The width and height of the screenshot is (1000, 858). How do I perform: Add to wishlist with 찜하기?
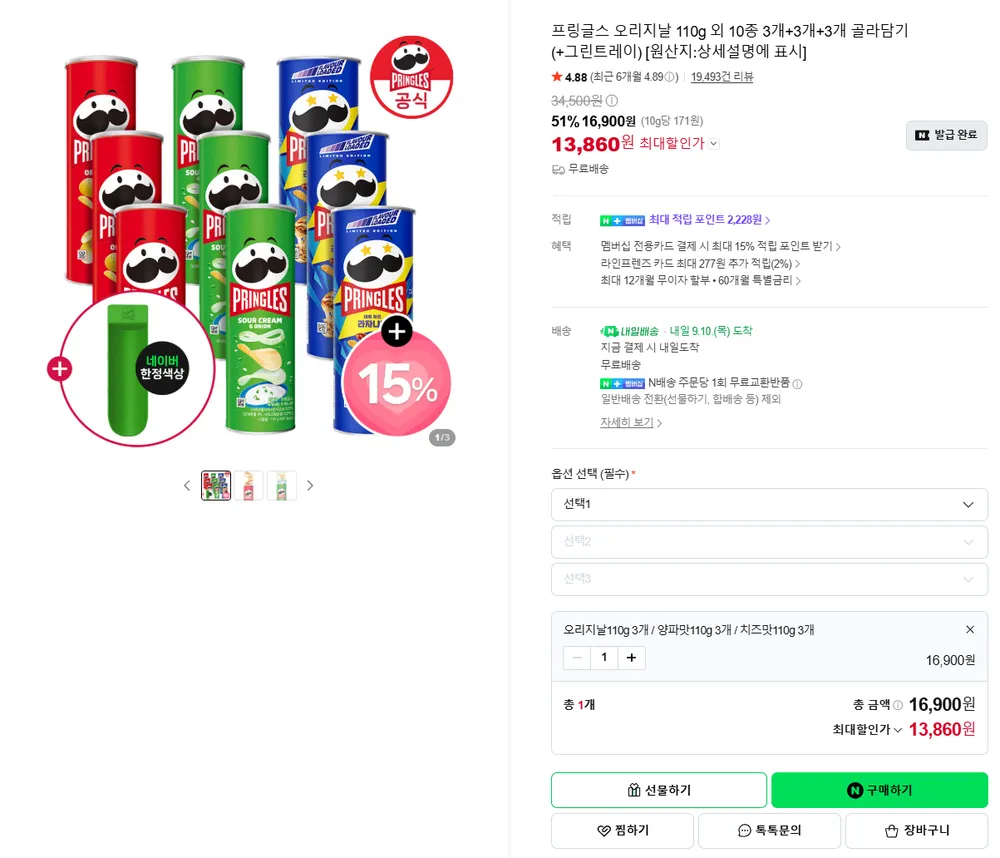[x=622, y=831]
